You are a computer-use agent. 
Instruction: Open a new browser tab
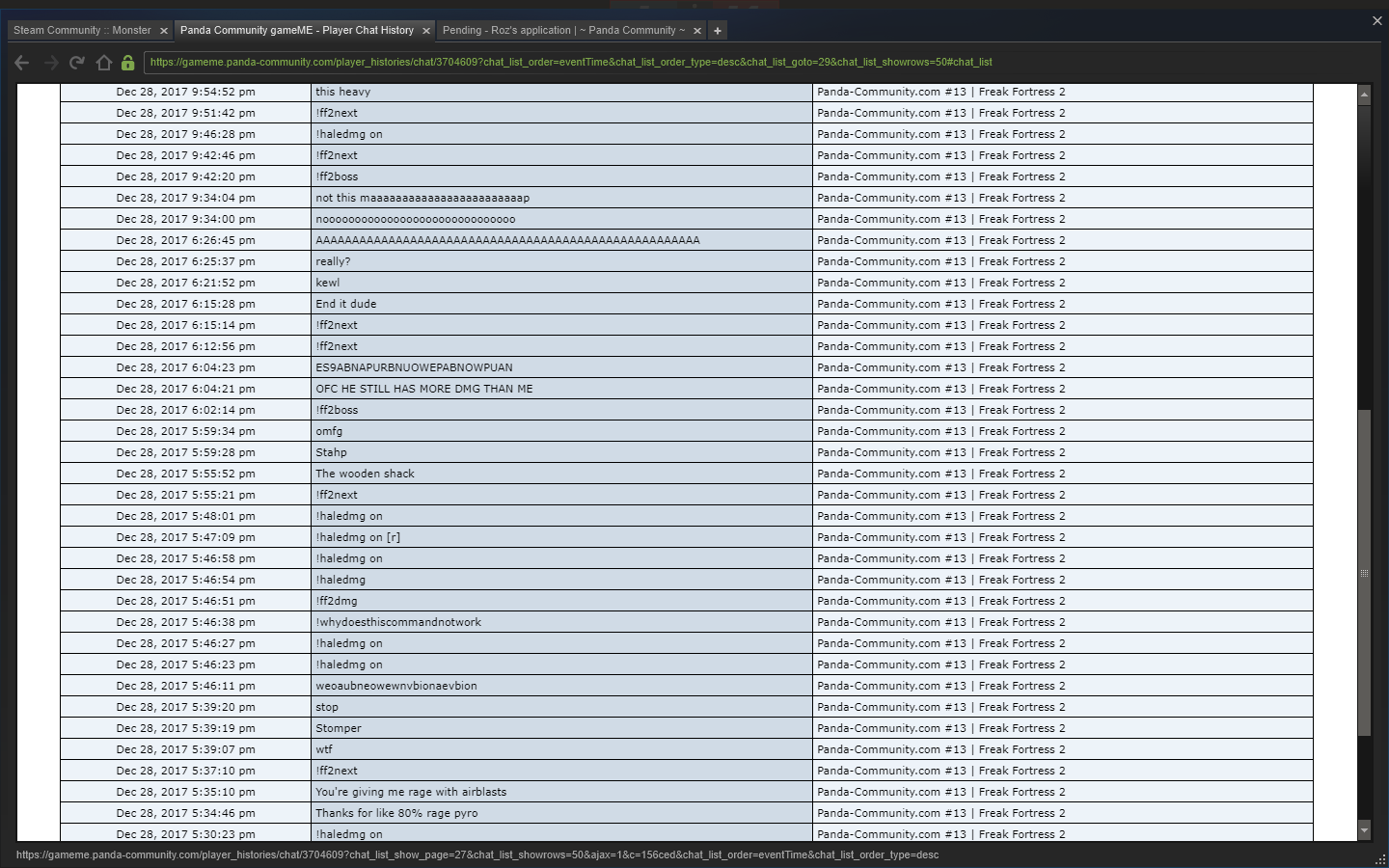pyautogui.click(x=717, y=31)
